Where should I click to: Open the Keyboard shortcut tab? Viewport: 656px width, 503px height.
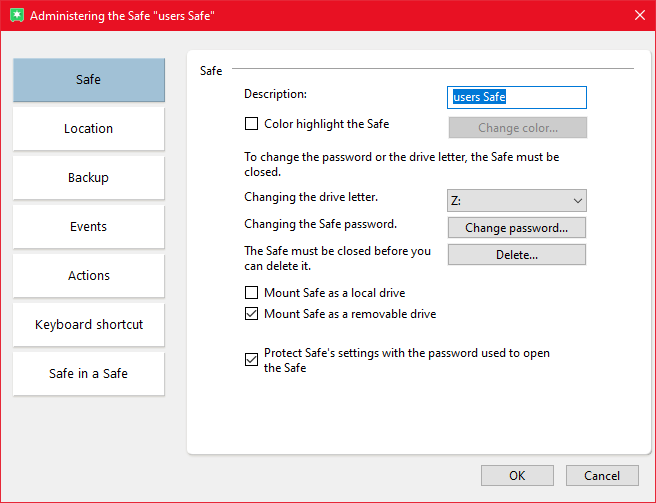coord(88,325)
